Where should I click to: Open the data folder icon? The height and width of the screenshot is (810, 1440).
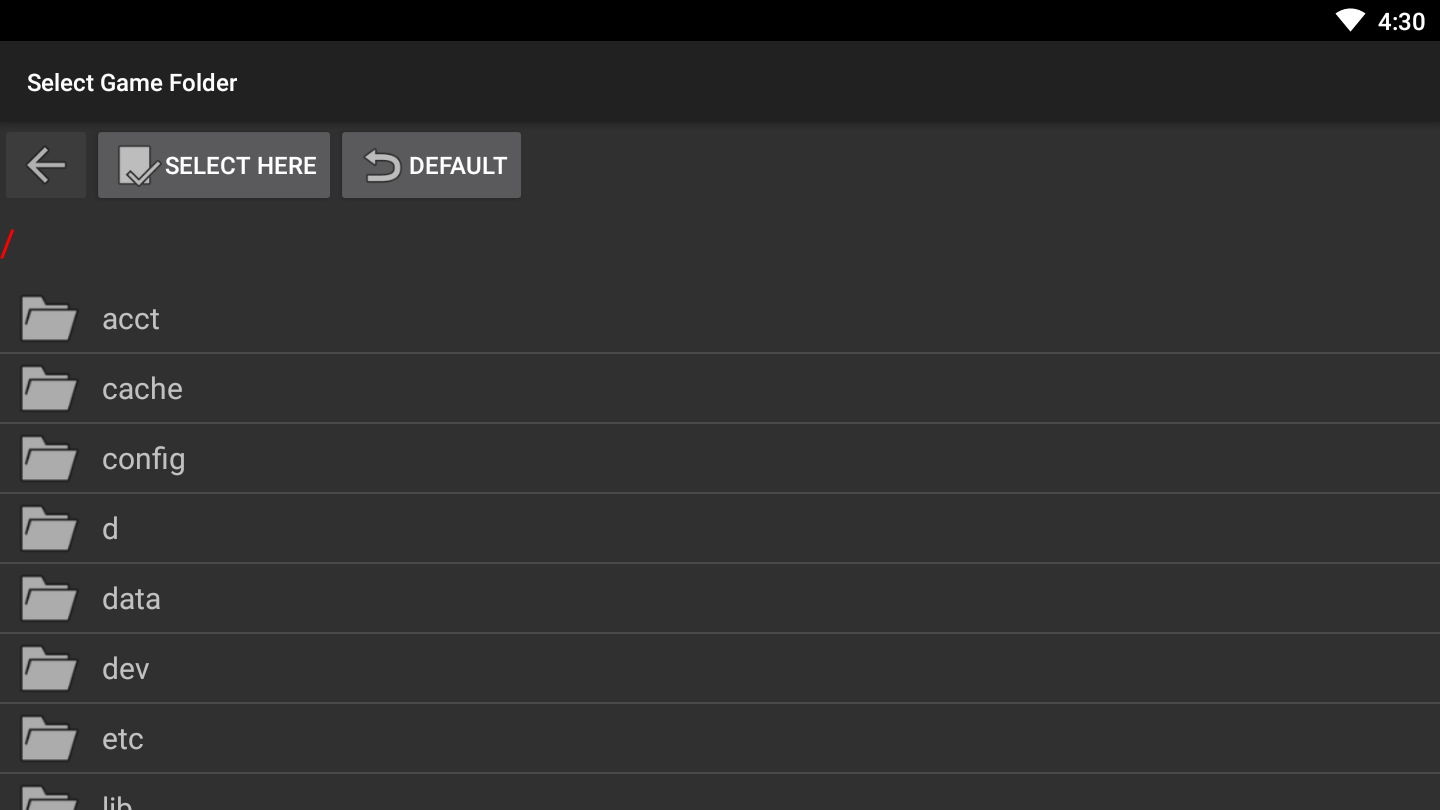click(x=49, y=598)
